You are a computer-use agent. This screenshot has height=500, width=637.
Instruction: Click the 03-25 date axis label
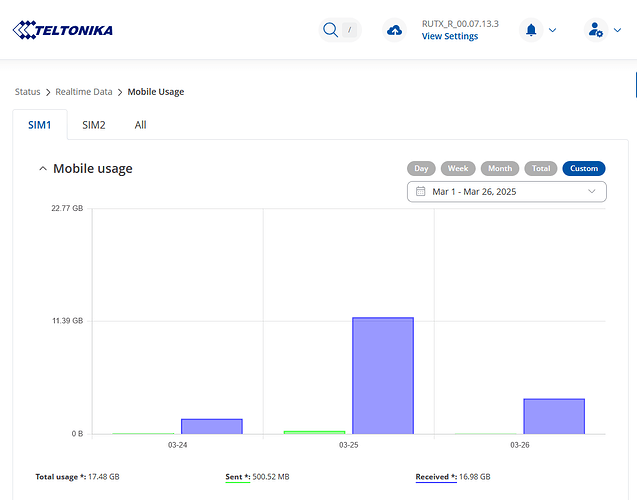click(349, 445)
